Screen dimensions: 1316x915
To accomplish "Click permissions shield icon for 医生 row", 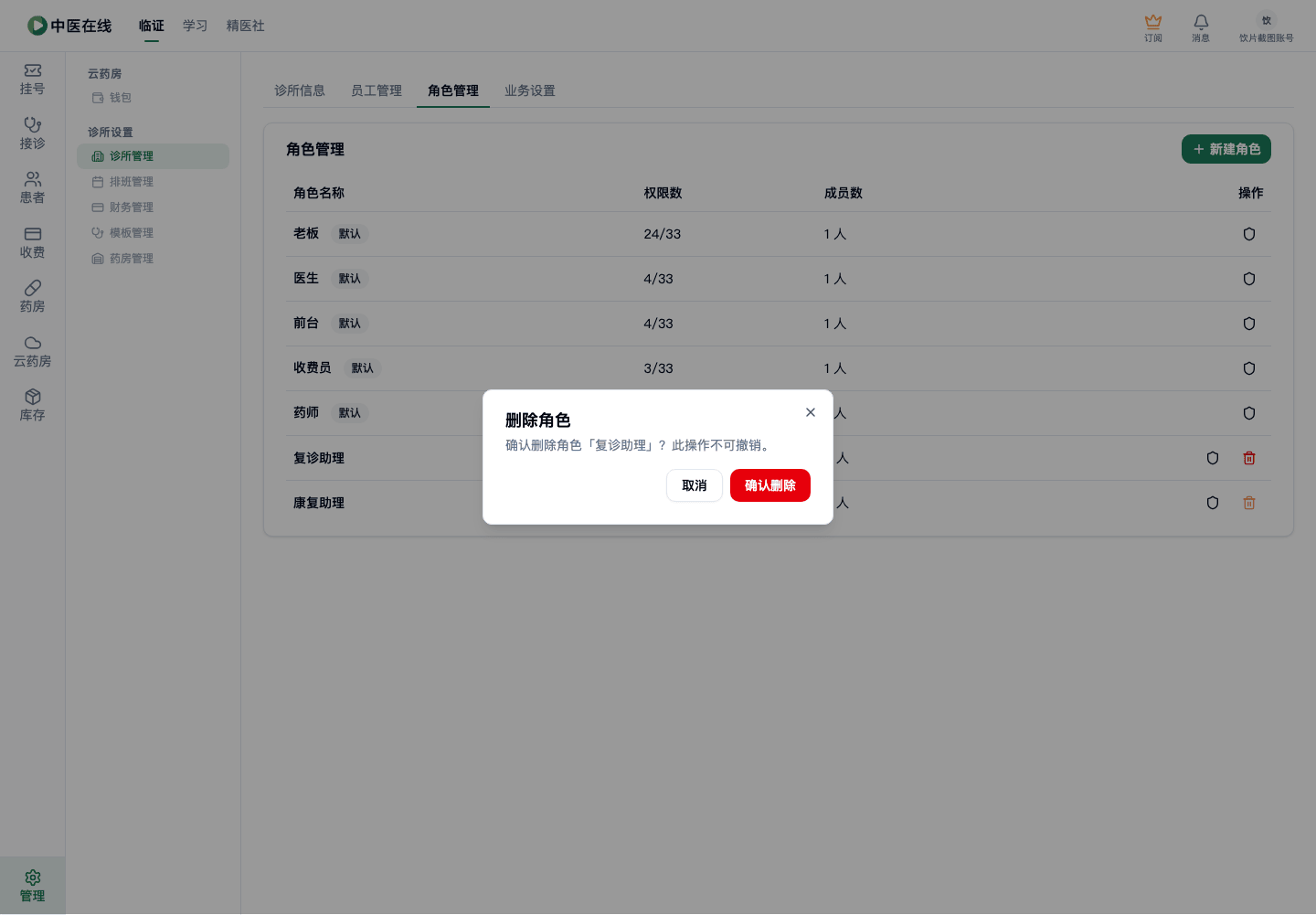I will click(x=1249, y=279).
